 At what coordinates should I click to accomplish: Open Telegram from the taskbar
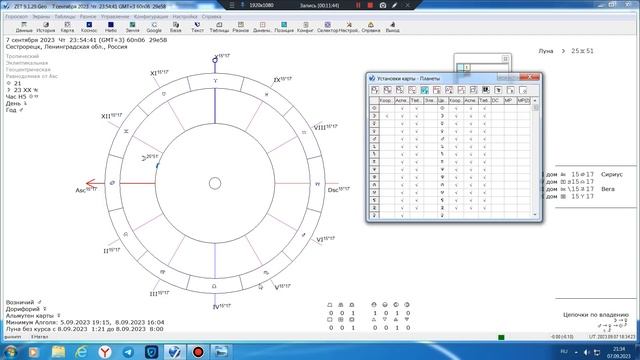click(x=128, y=352)
